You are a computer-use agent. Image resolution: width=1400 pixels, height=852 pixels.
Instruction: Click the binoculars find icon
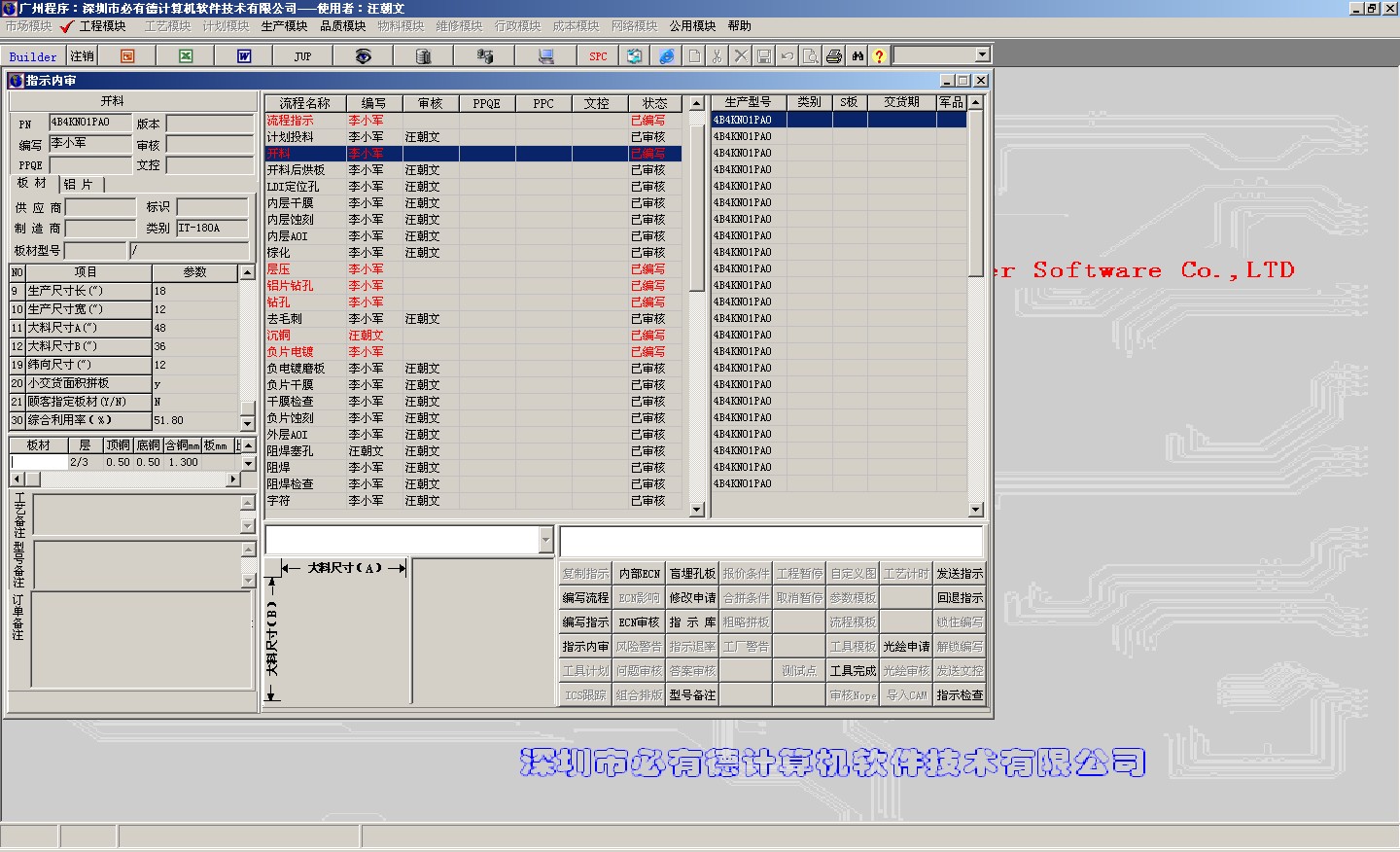tap(857, 56)
